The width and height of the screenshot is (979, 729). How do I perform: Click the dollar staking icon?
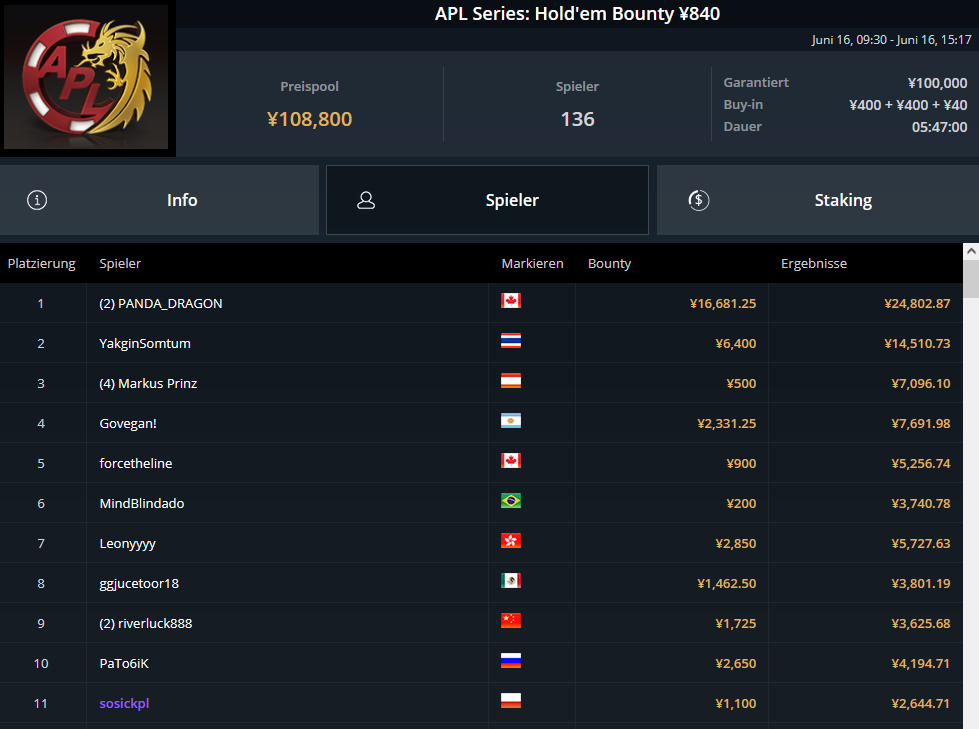(x=699, y=200)
